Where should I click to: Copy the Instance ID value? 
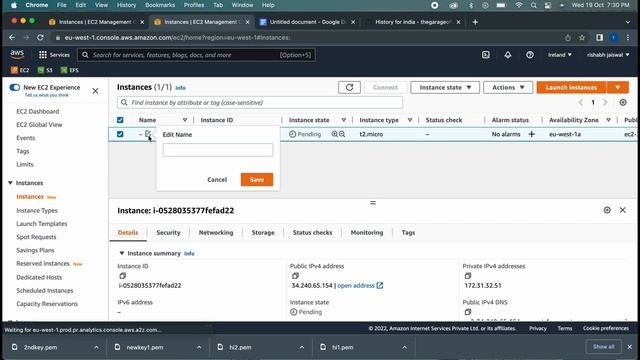point(122,276)
